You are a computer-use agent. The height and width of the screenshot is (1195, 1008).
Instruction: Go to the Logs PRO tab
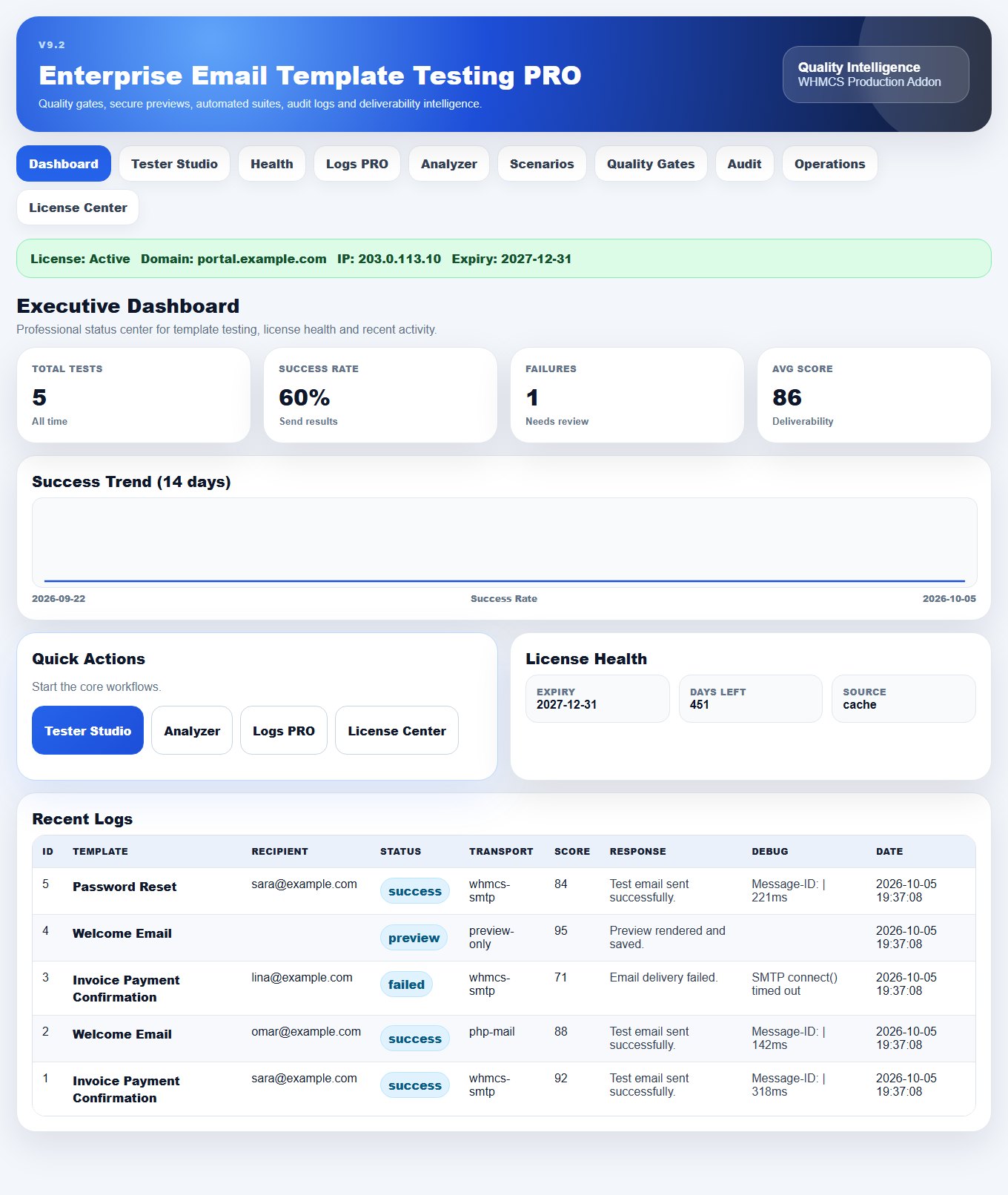(x=357, y=164)
